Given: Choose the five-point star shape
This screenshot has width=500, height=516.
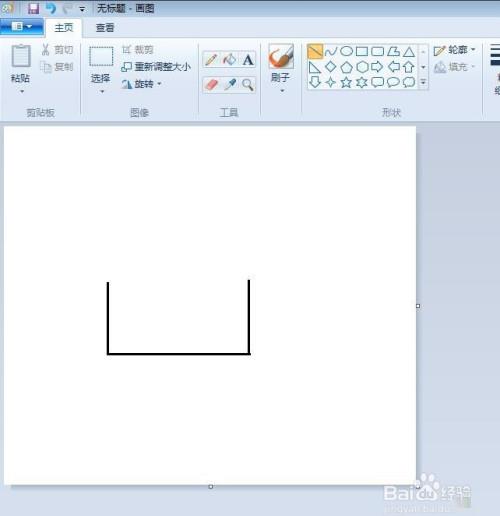Looking at the screenshot, I should pyautogui.click(x=346, y=82).
